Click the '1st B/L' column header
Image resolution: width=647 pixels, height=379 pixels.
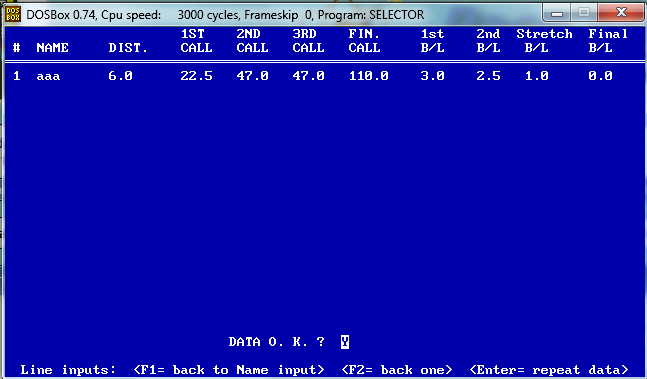click(432, 41)
